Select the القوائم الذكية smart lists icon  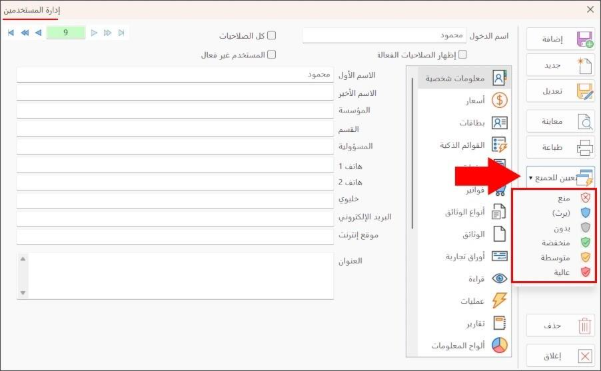(499, 145)
